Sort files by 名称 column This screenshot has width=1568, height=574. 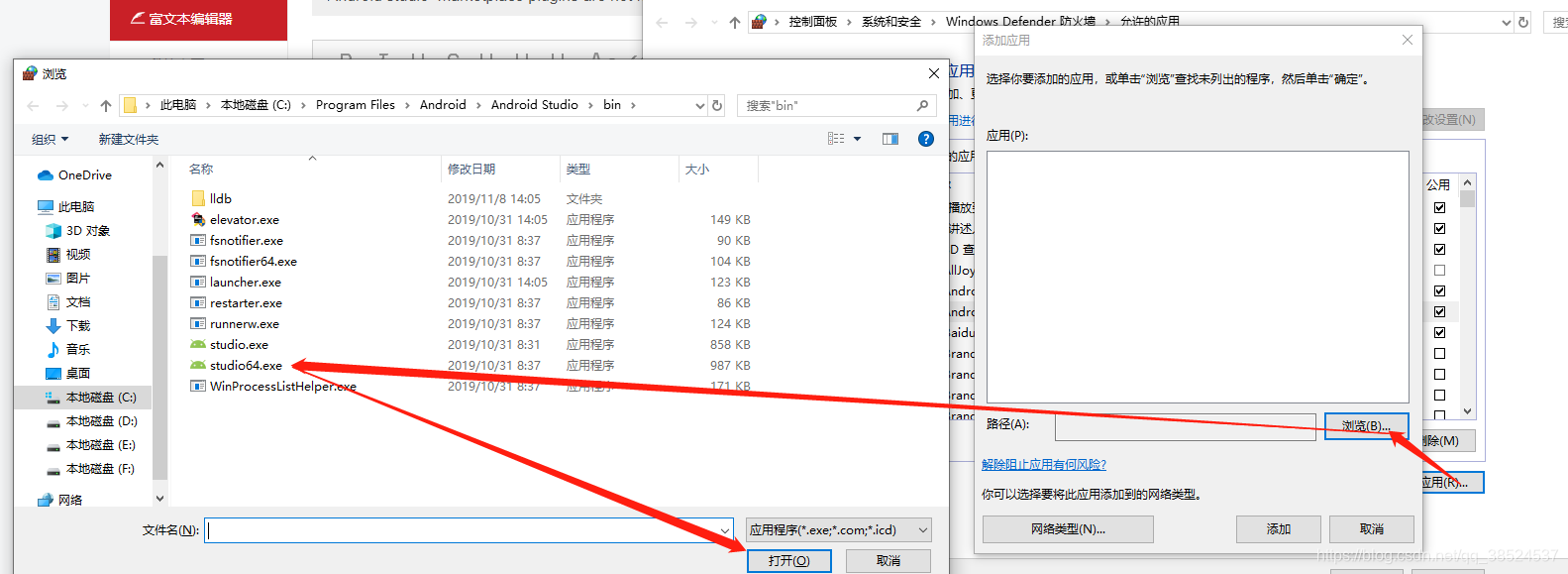pyautogui.click(x=201, y=170)
